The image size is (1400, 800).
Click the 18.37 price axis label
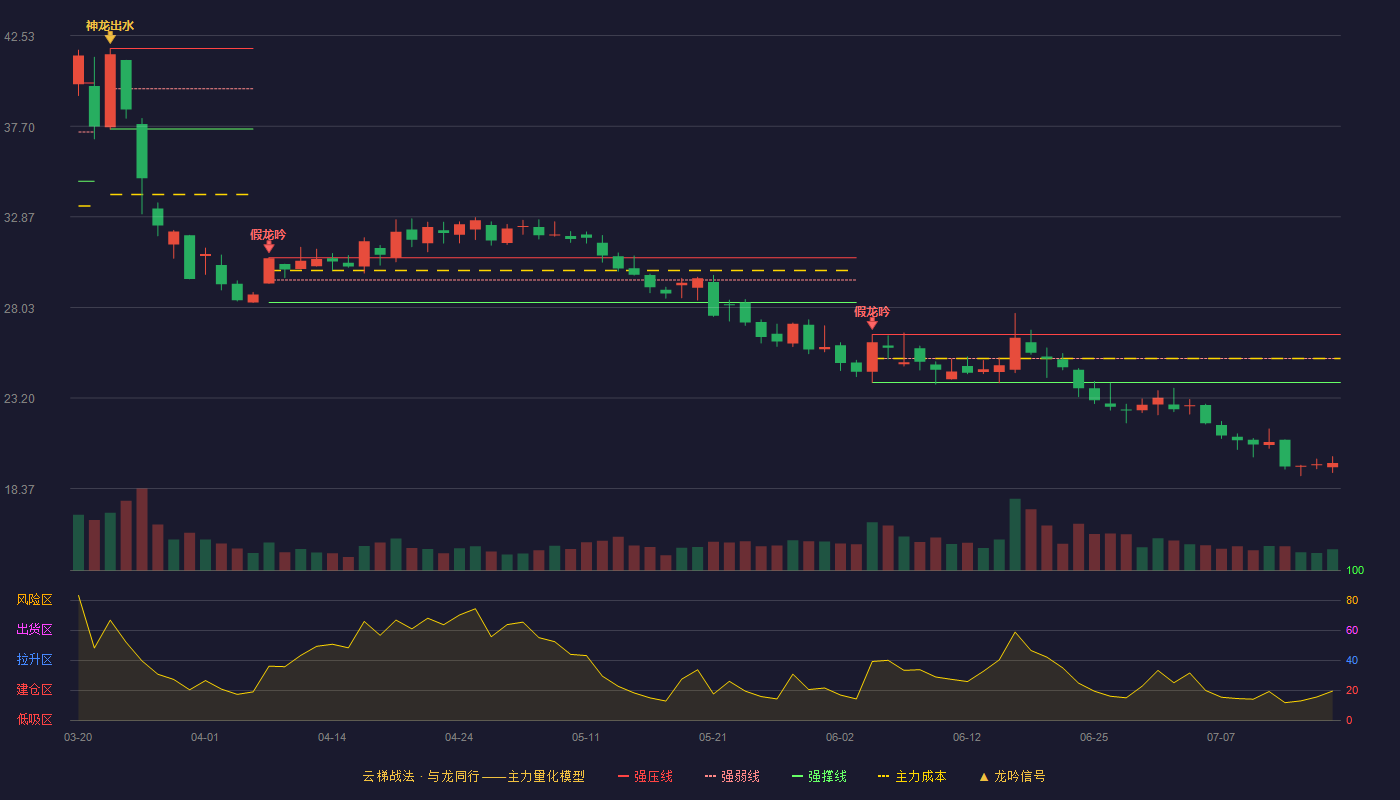pyautogui.click(x=19, y=490)
